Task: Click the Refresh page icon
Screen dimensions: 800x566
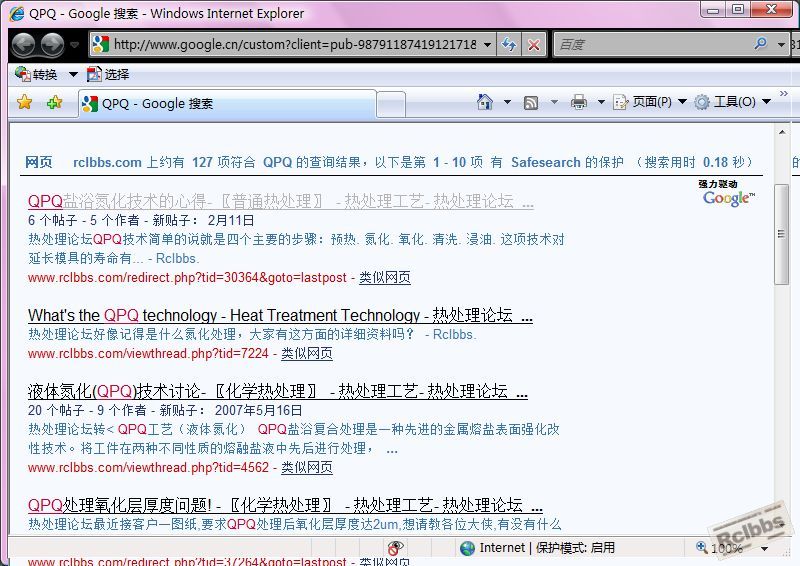Action: pyautogui.click(x=509, y=45)
